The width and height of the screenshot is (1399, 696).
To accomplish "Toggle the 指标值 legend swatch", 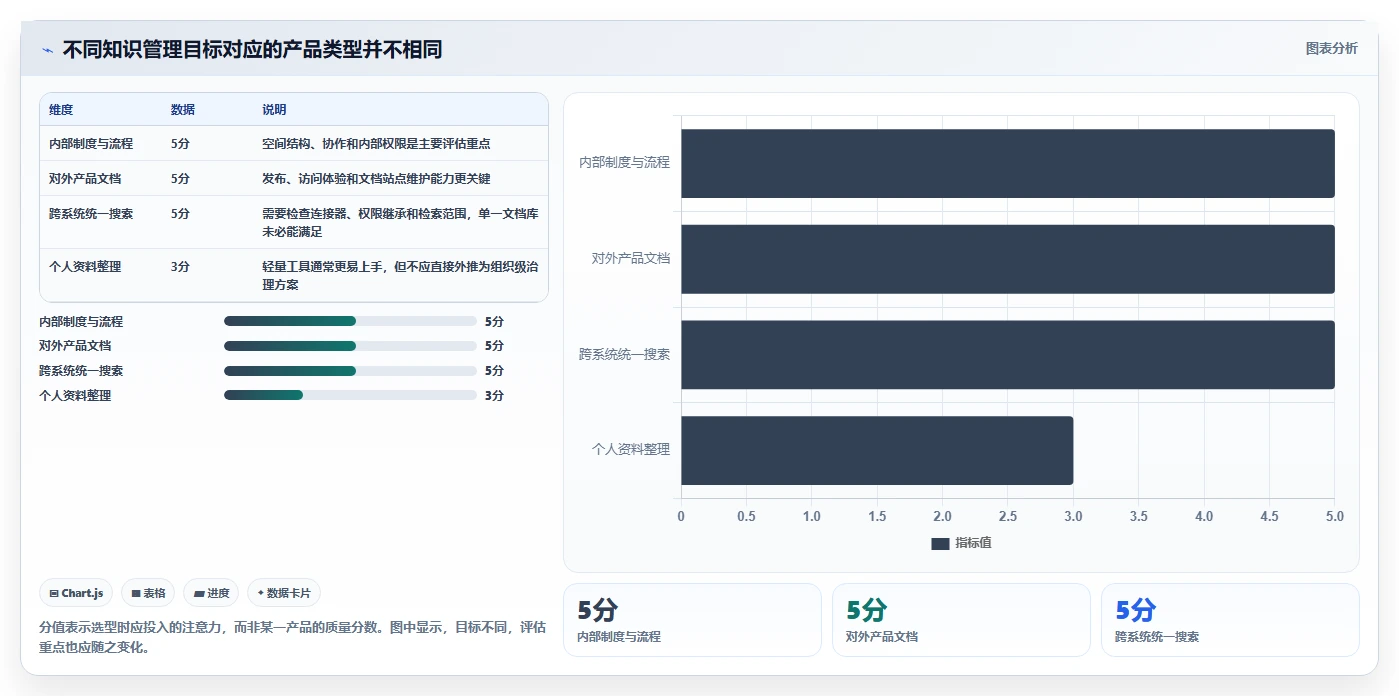I will [x=939, y=543].
